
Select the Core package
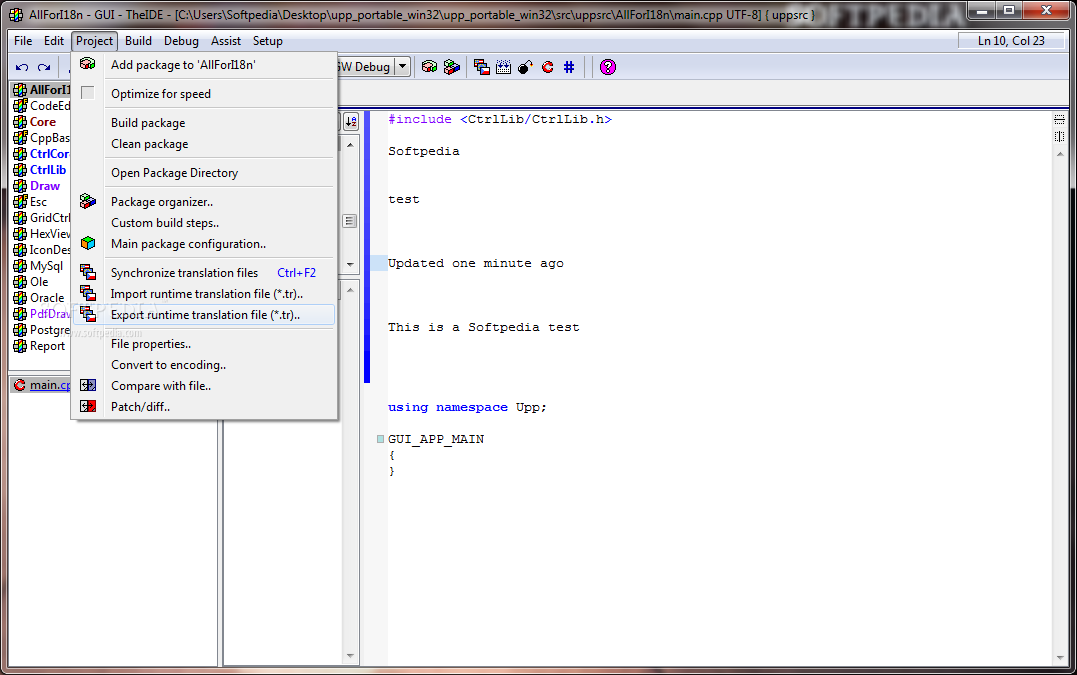point(41,122)
